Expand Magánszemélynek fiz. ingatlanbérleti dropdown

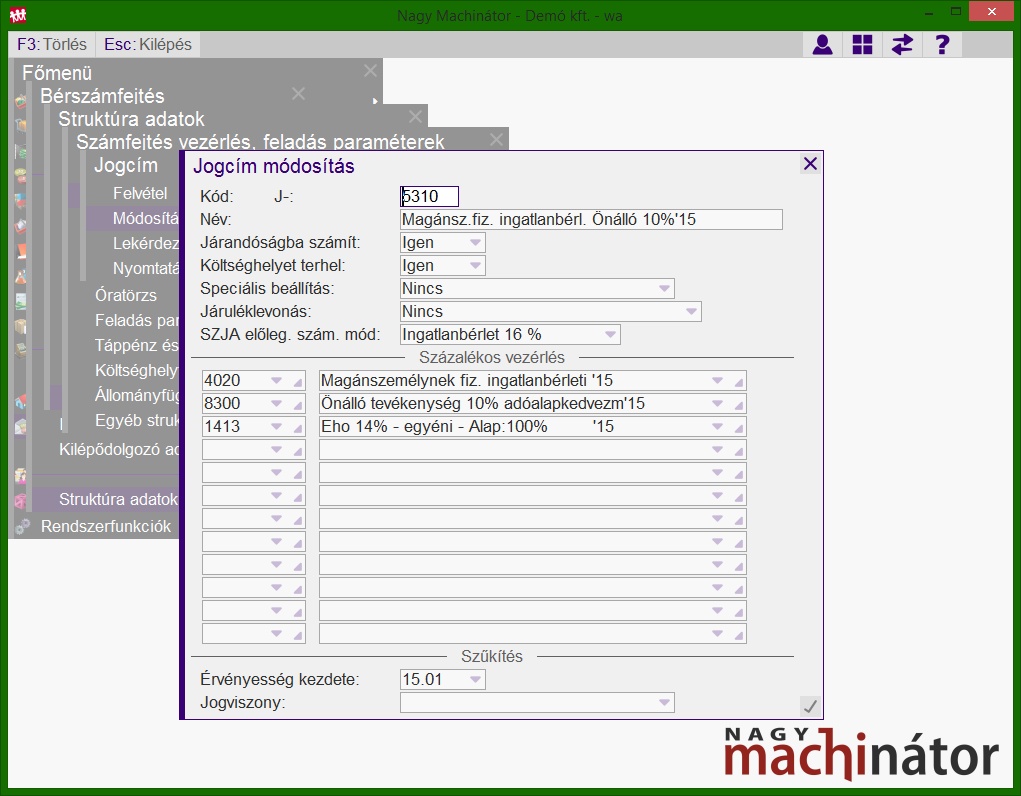pos(717,380)
